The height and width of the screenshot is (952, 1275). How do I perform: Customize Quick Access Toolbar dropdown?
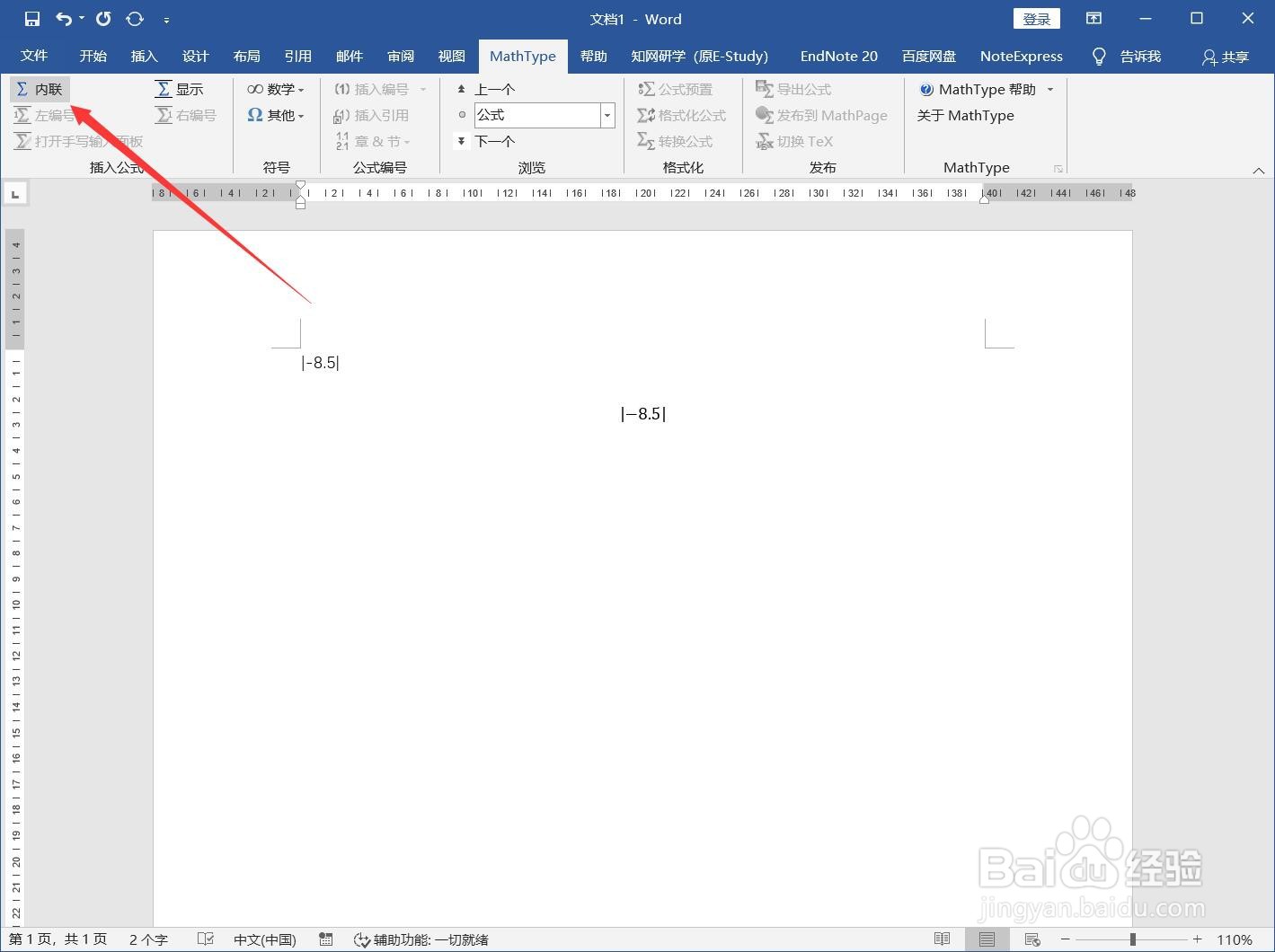[166, 19]
